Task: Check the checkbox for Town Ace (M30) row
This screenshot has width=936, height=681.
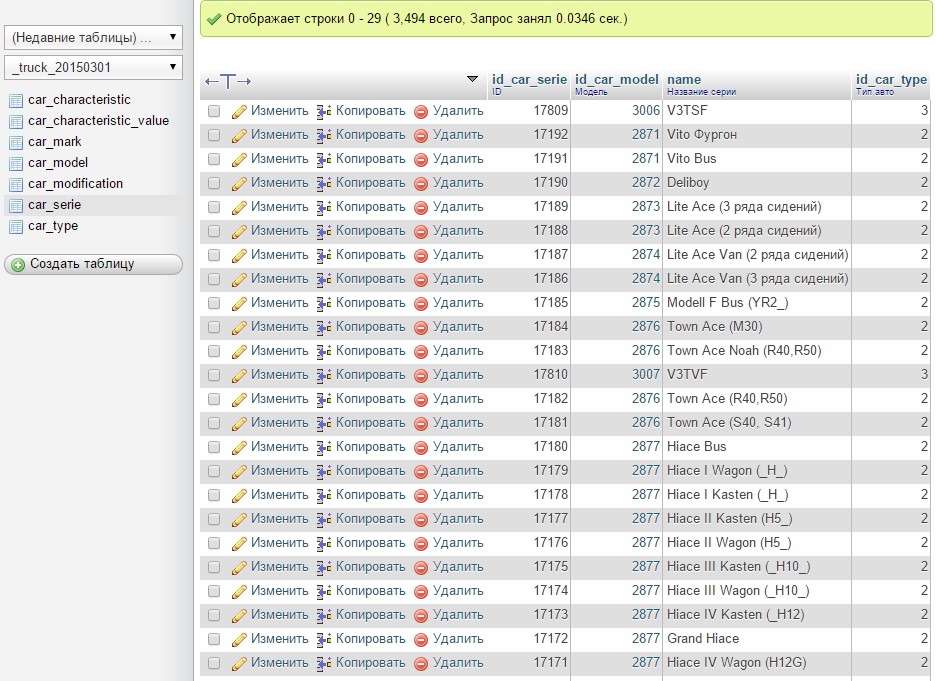Action: (x=214, y=327)
